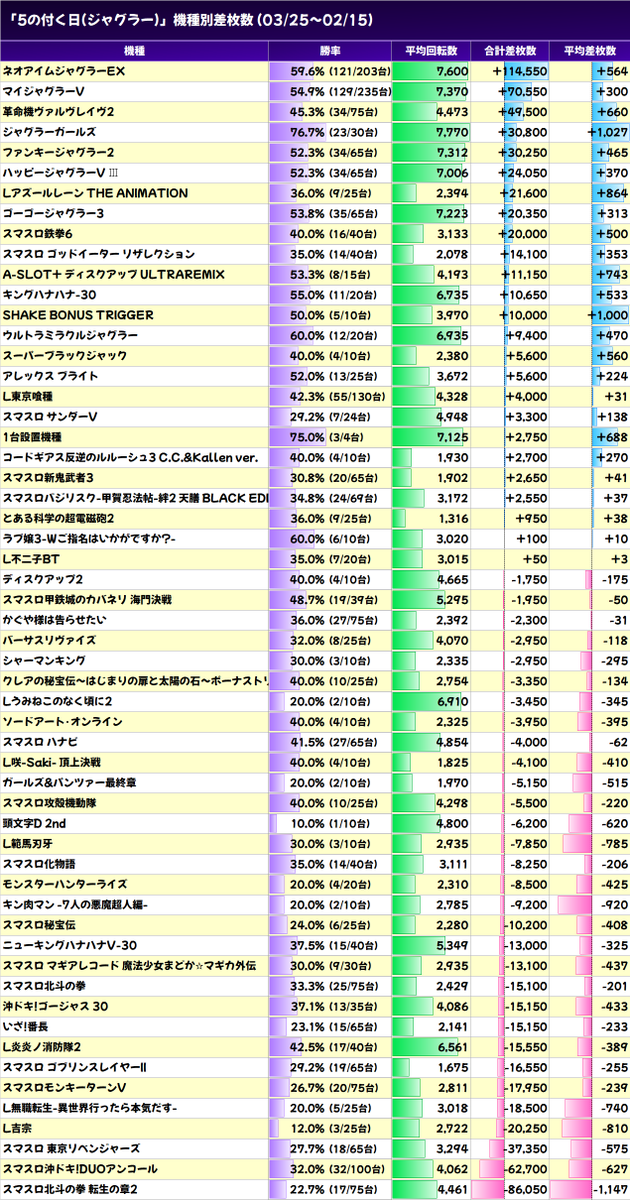Select ゴーゴージャグラー3 average spins 7,223
The image size is (630, 1200).
click(452, 213)
